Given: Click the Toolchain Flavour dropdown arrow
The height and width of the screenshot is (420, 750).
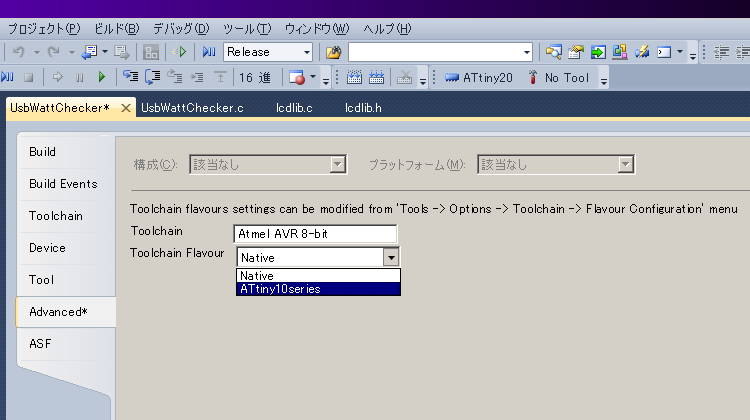Looking at the screenshot, I should [391, 257].
